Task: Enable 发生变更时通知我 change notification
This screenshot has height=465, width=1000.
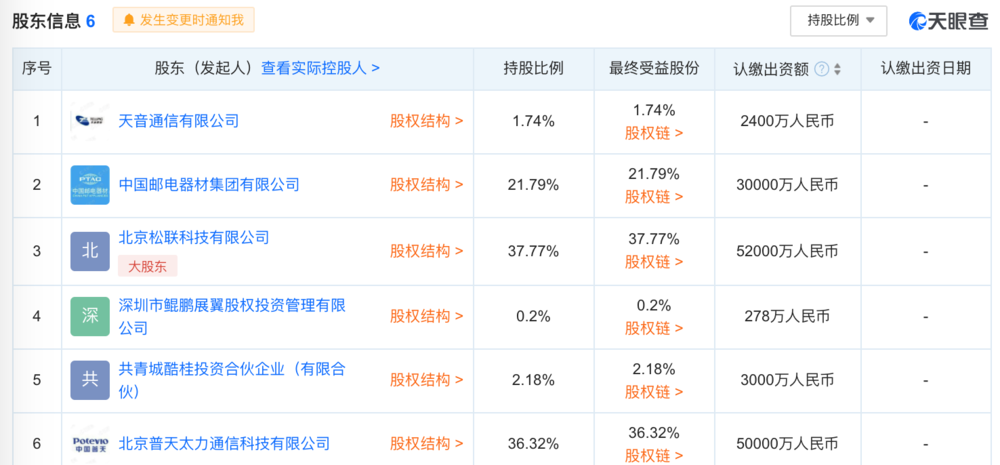Action: click(x=184, y=19)
